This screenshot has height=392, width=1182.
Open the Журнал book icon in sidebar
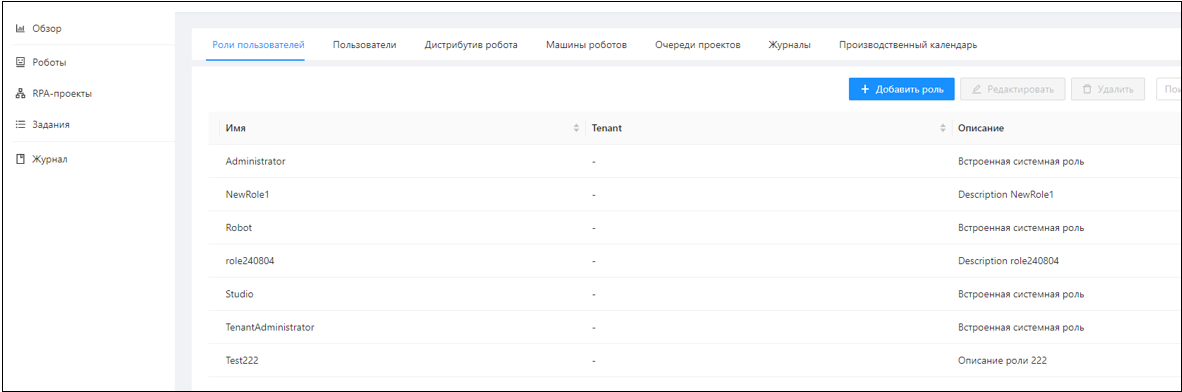[x=20, y=159]
